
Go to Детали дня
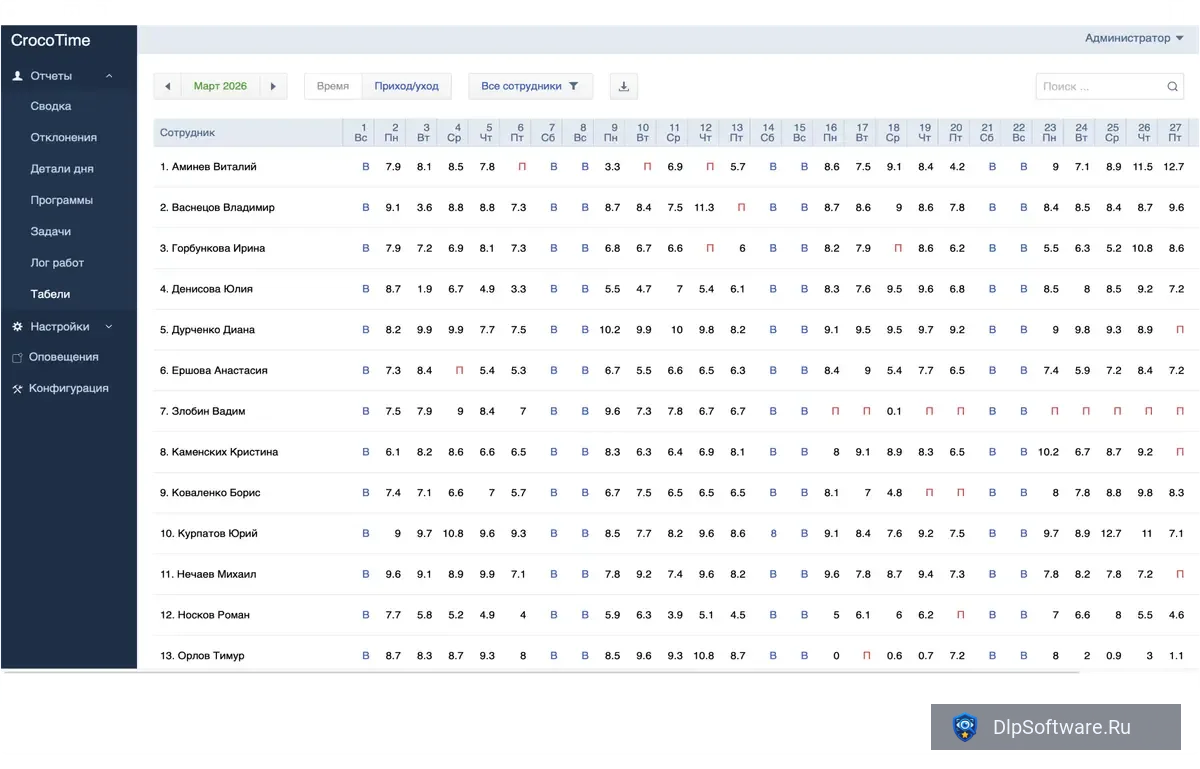tap(62, 169)
